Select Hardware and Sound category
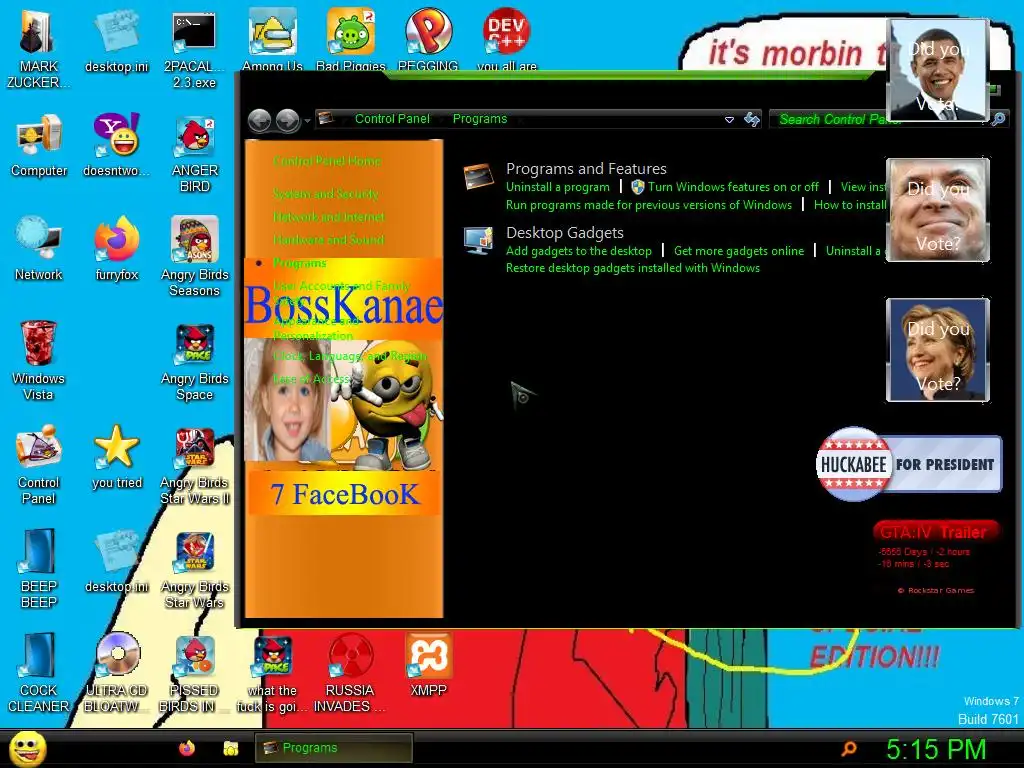 tap(328, 240)
